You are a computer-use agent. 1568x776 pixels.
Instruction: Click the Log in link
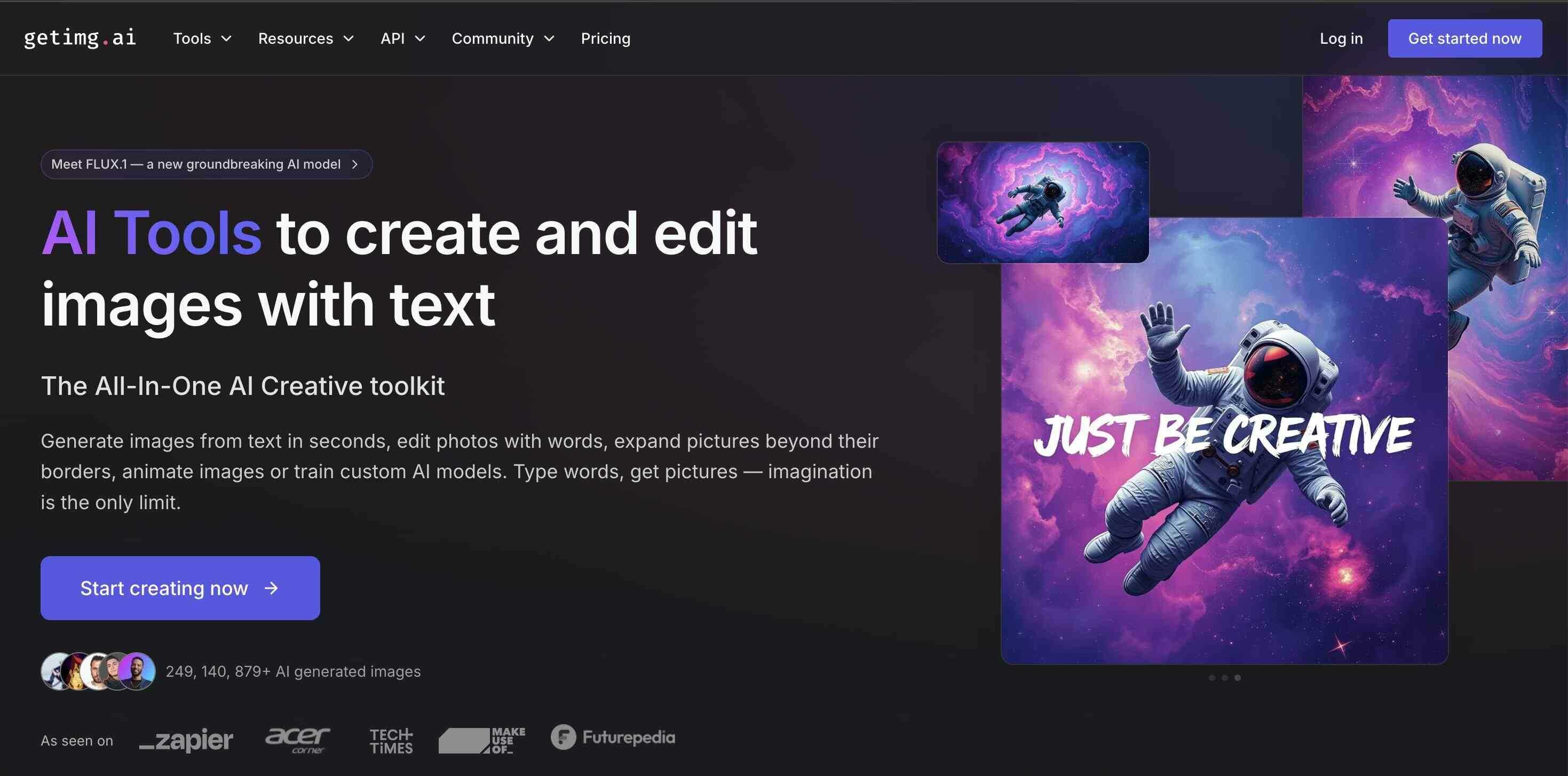click(x=1341, y=38)
